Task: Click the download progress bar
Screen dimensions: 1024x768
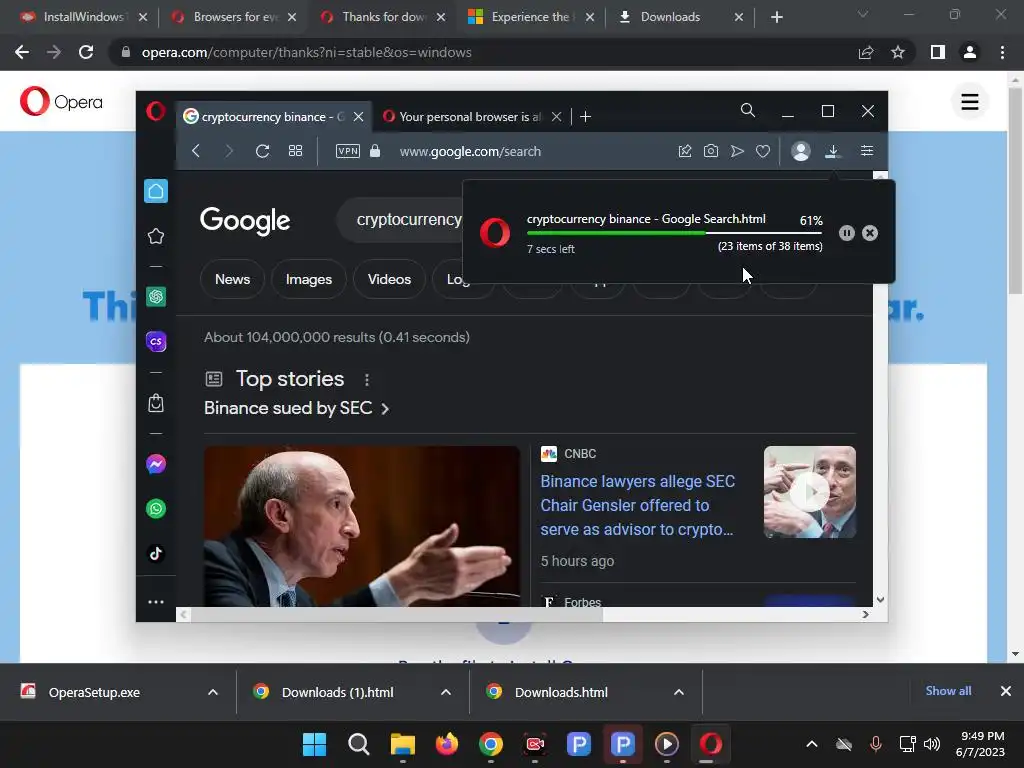Action: click(x=675, y=233)
